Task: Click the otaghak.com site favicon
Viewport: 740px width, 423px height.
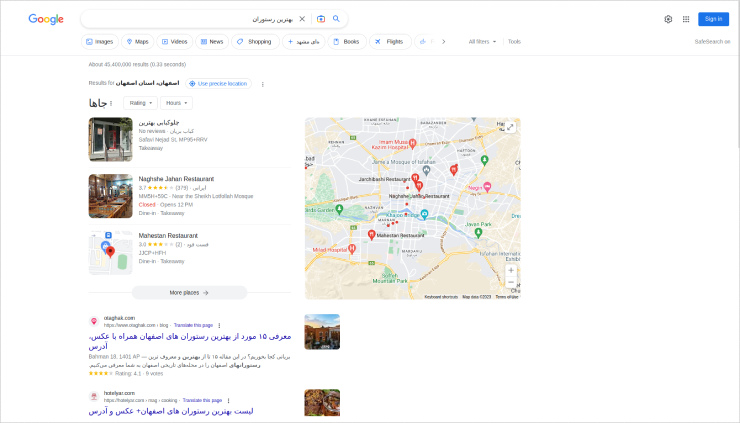Action: (x=94, y=321)
